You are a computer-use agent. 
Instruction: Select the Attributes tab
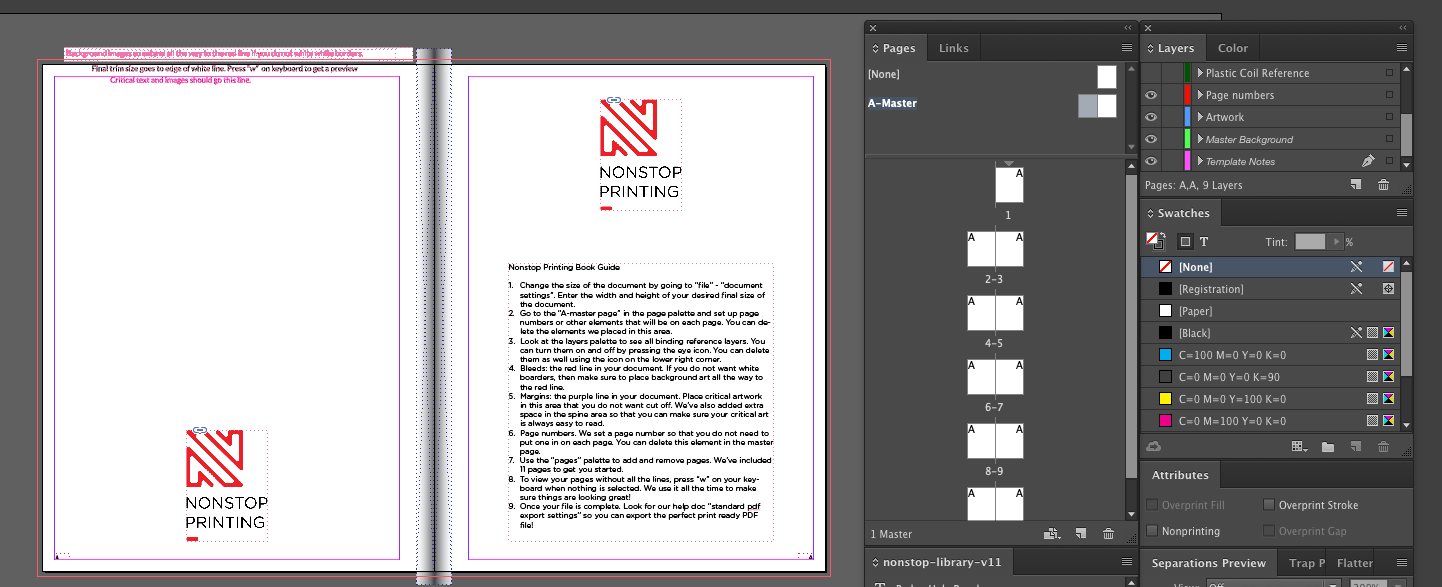[1180, 475]
